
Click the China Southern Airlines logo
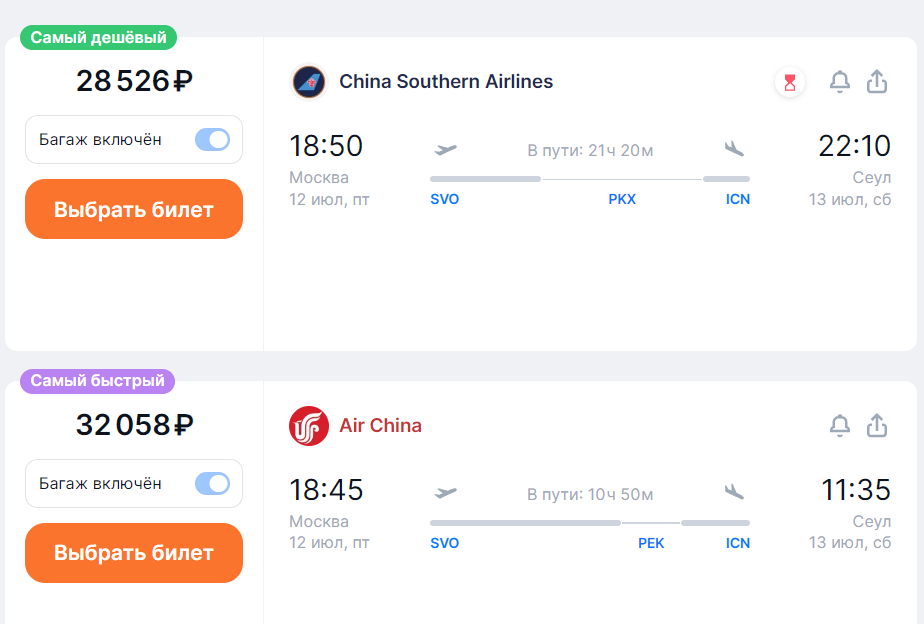tap(309, 82)
